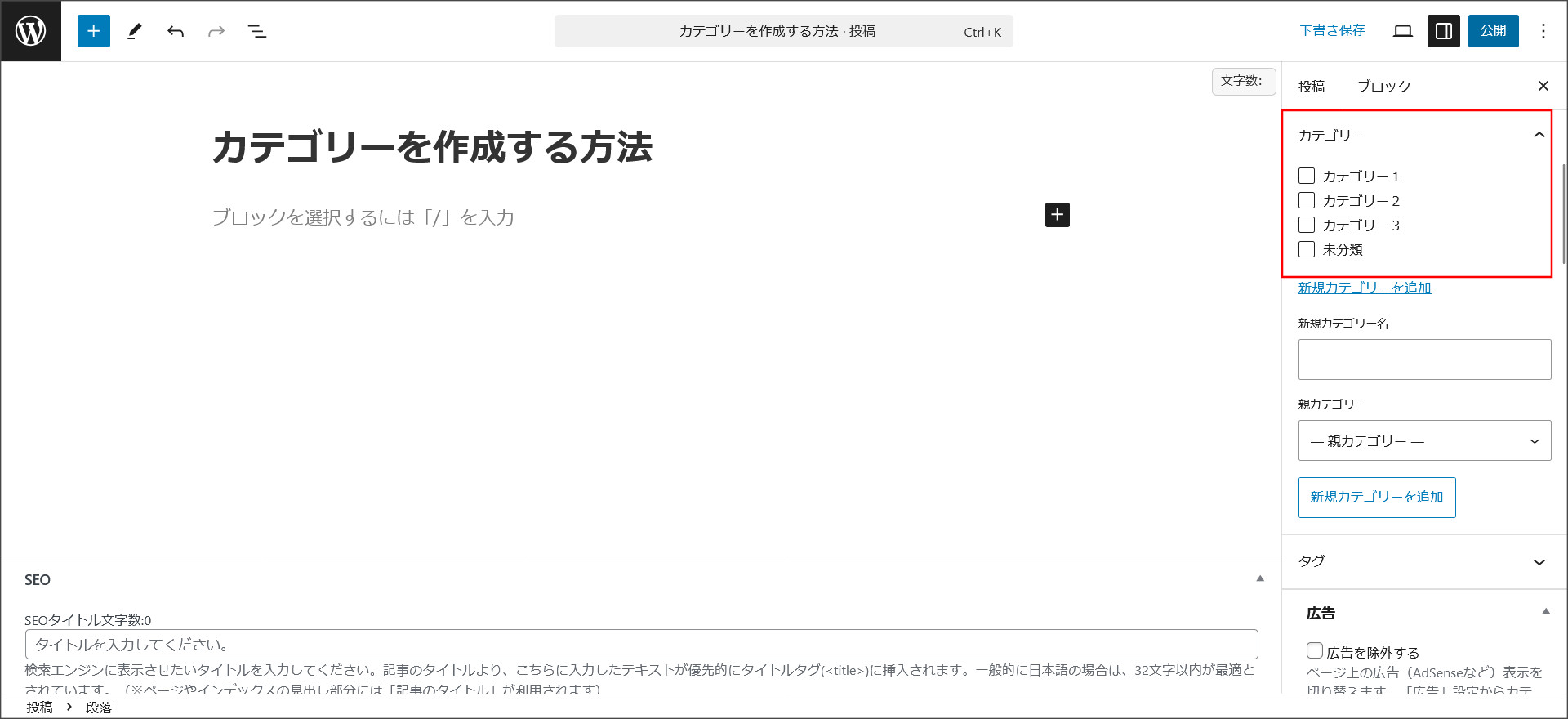Undo the last change

pos(176,31)
